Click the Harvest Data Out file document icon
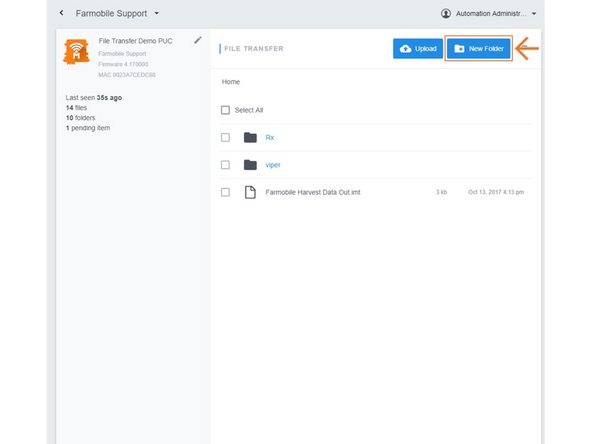This screenshot has width=592, height=444. point(250,192)
